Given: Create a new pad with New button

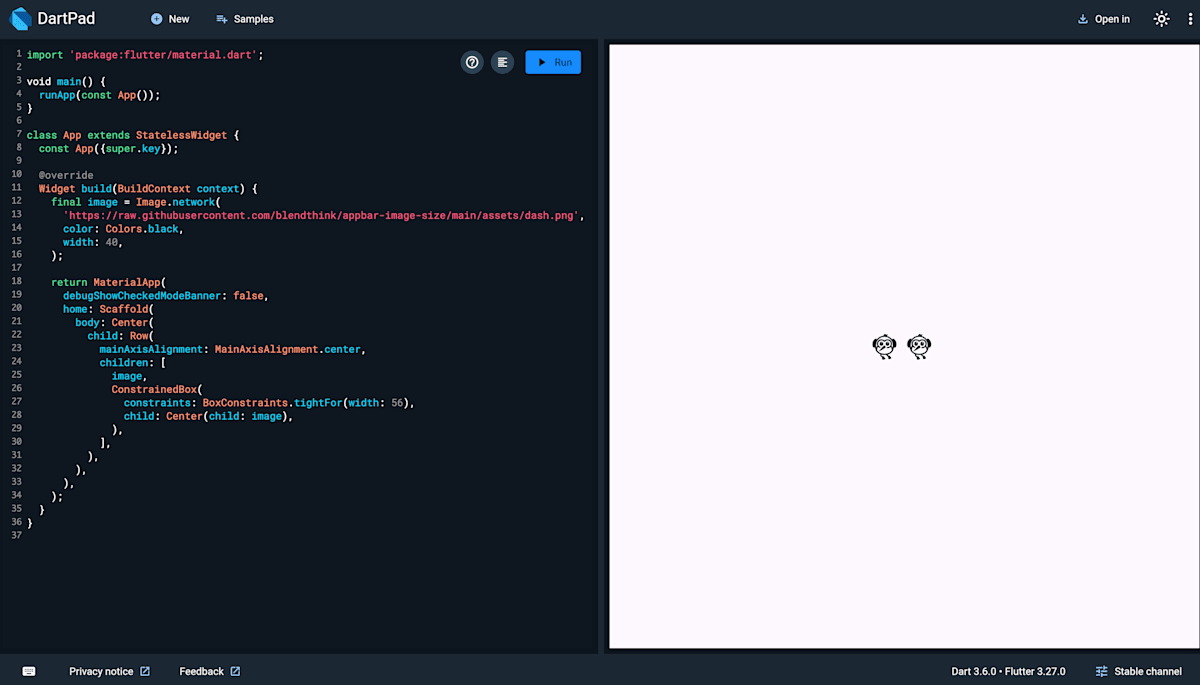Looking at the screenshot, I should pyautogui.click(x=170, y=19).
